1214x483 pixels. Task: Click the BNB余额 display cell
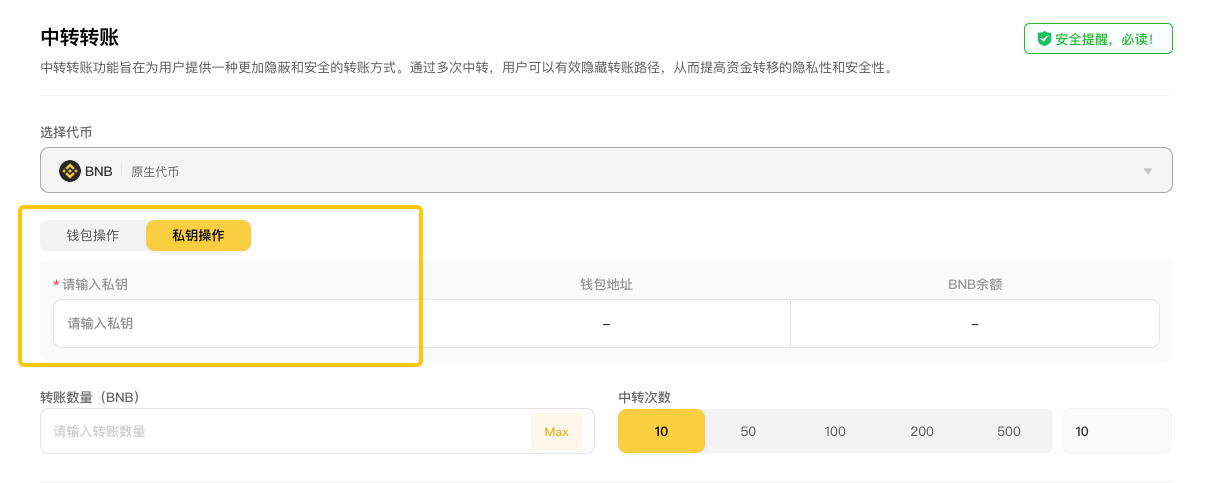[974, 324]
